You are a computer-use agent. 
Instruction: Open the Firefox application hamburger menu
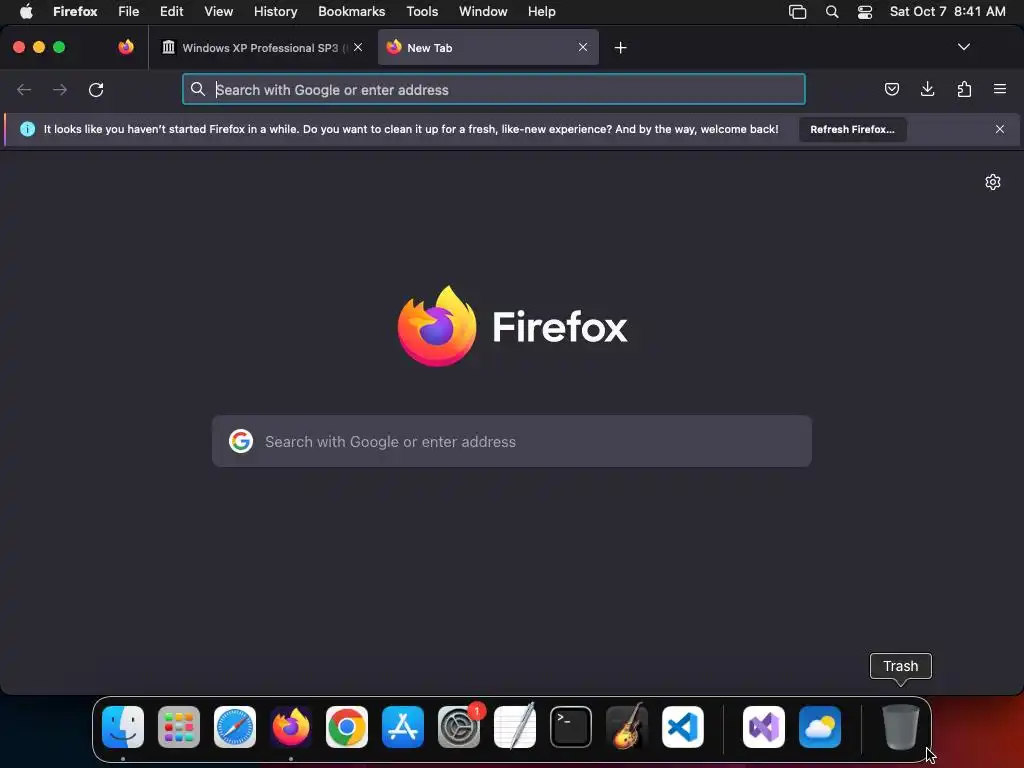[1000, 89]
